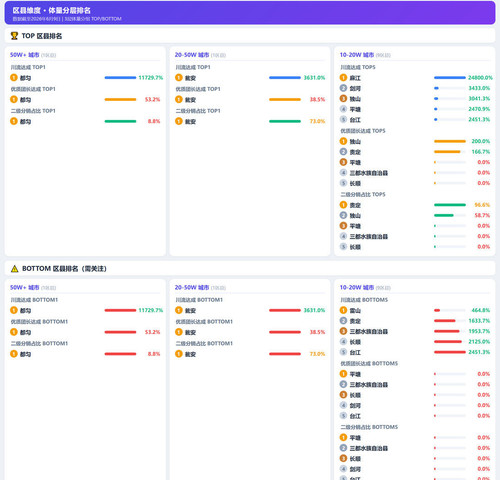This screenshot has width=500, height=480.
Task: Click the 166.7% value
Action: click(x=481, y=152)
